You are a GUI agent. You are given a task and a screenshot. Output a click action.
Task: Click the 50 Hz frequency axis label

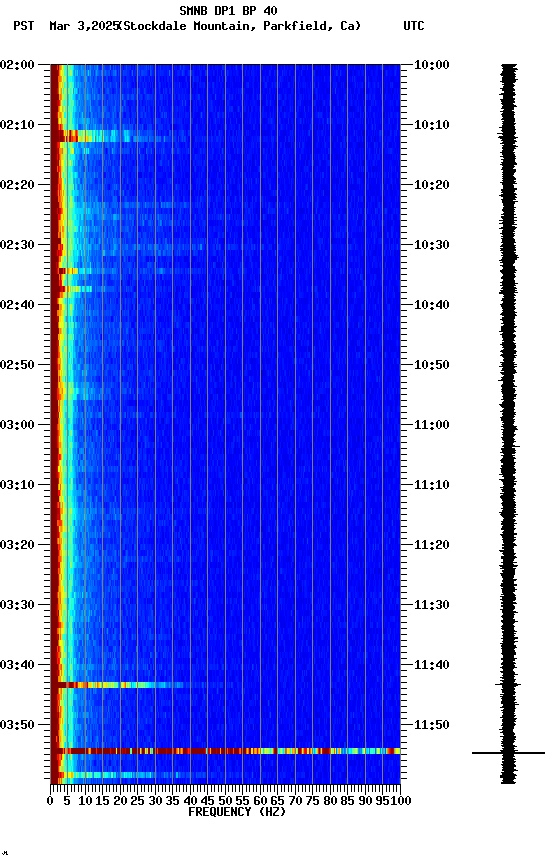(225, 801)
